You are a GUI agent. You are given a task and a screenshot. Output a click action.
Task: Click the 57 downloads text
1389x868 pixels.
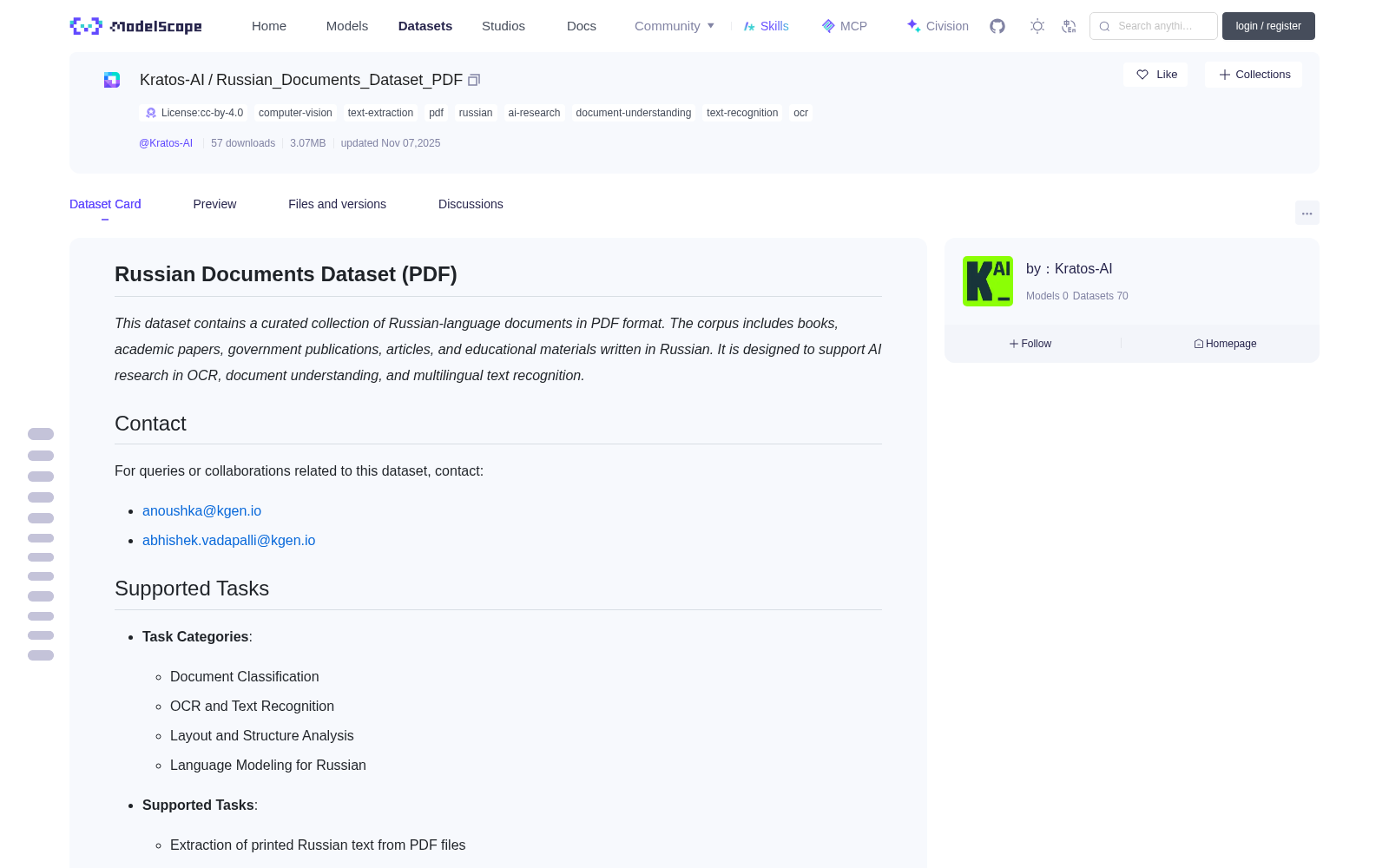pyautogui.click(x=243, y=143)
